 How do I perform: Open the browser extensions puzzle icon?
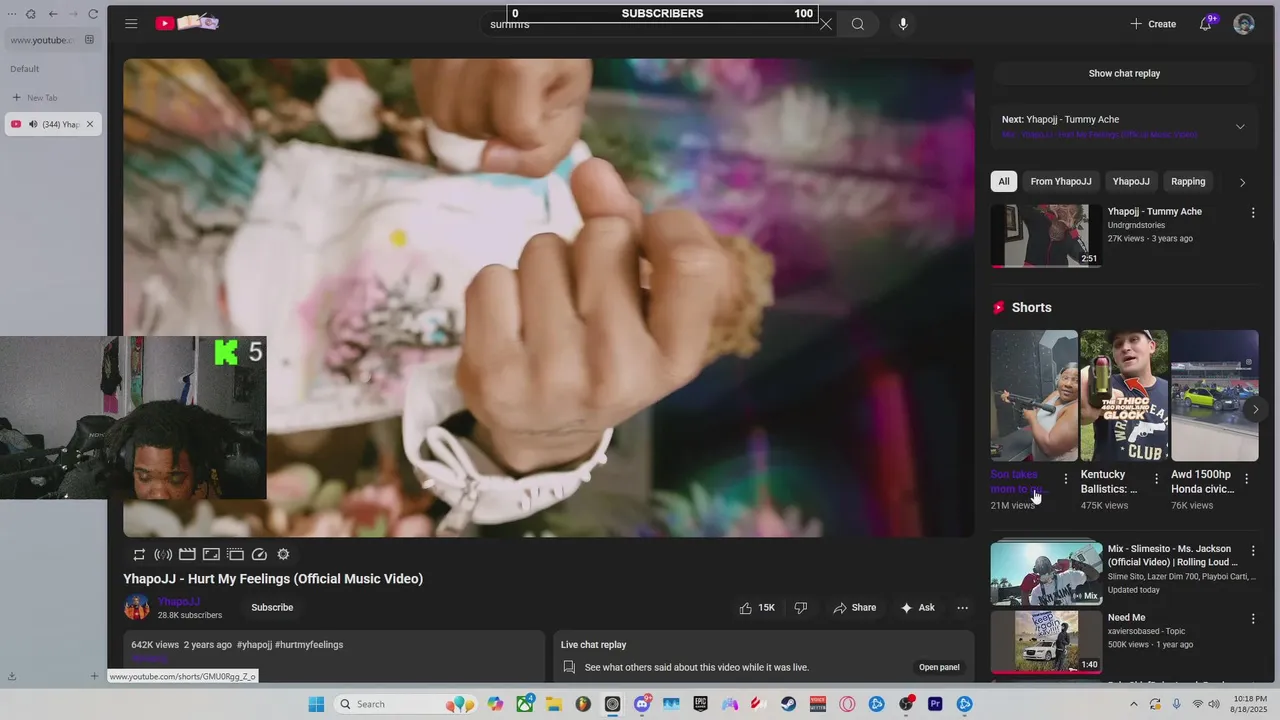click(31, 14)
